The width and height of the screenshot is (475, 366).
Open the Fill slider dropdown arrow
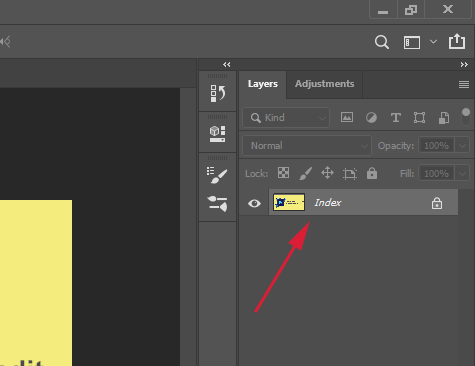462,174
